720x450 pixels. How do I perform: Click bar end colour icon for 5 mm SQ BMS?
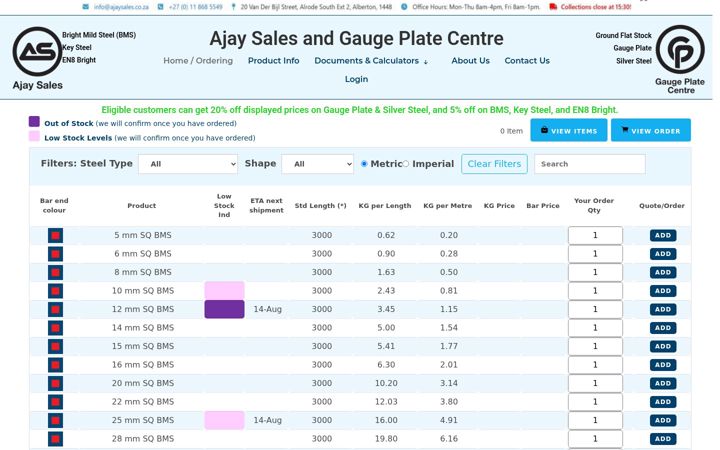tap(56, 236)
